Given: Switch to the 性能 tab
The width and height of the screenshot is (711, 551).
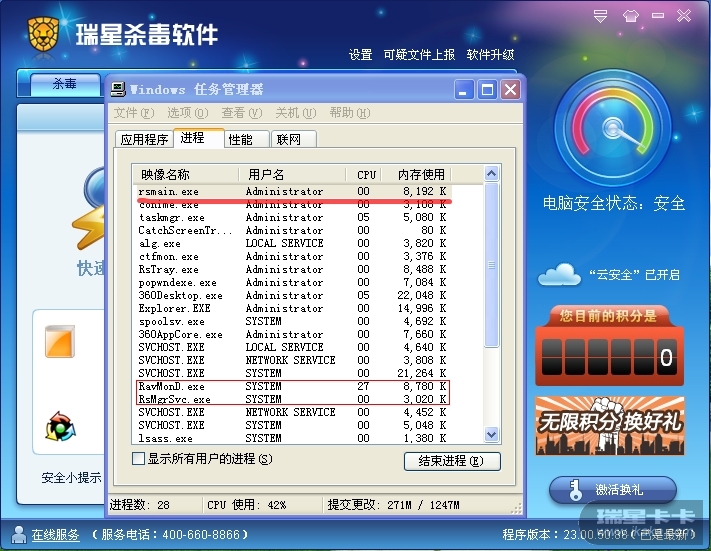Looking at the screenshot, I should 247,139.
